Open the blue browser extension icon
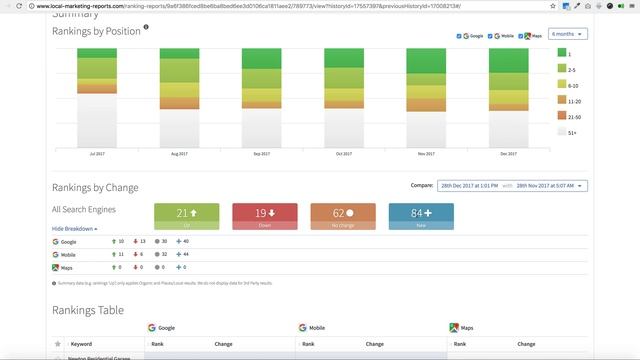 (x=566, y=6)
